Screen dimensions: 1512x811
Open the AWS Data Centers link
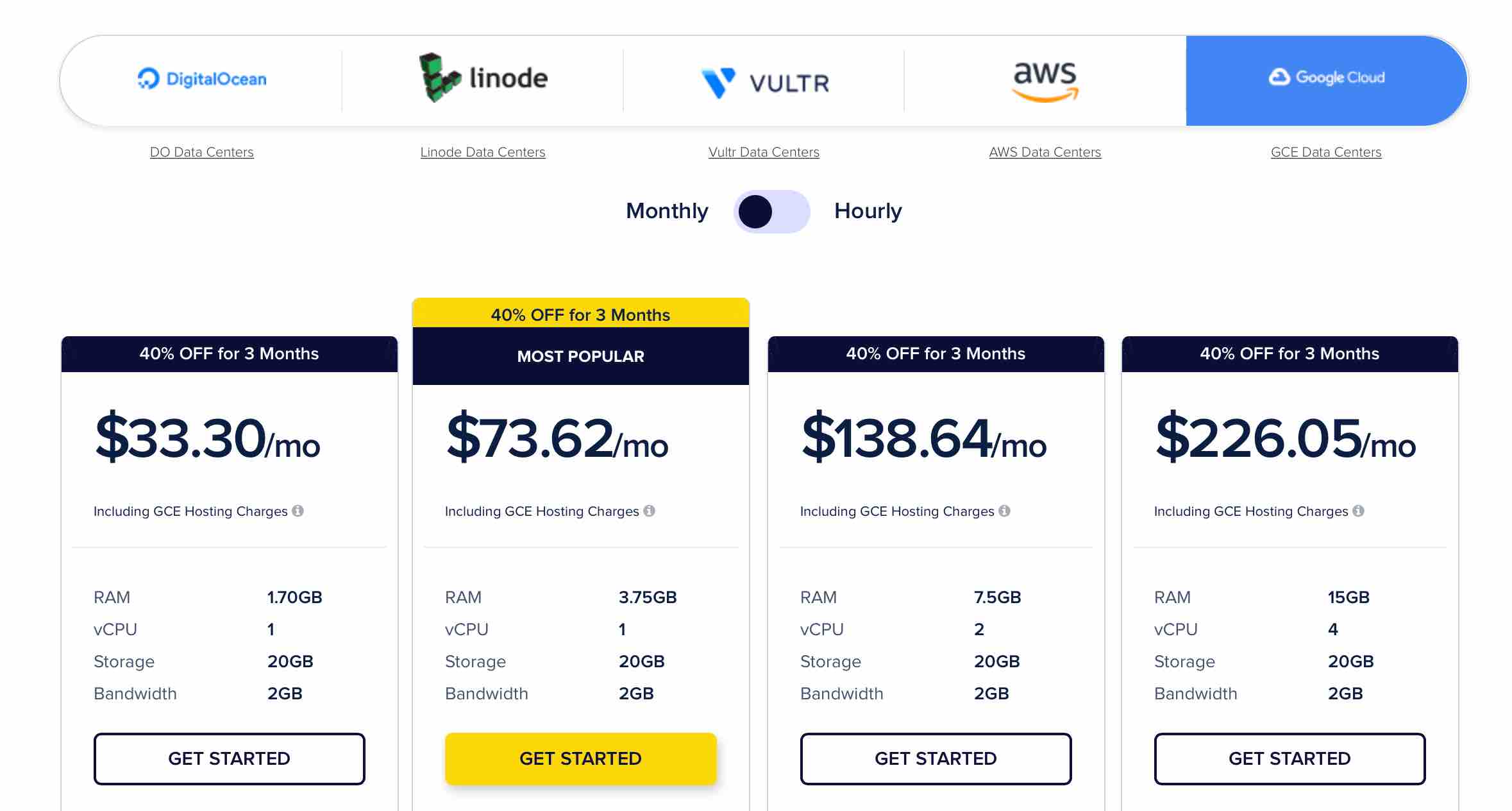point(1045,152)
